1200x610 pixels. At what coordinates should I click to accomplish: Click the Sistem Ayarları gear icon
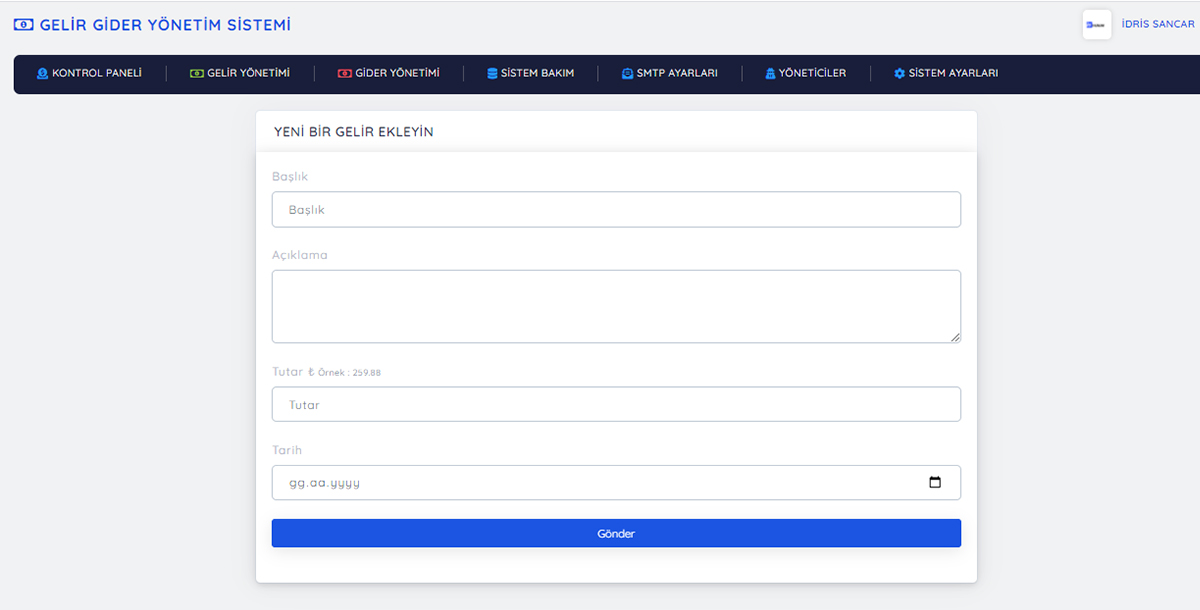(899, 74)
